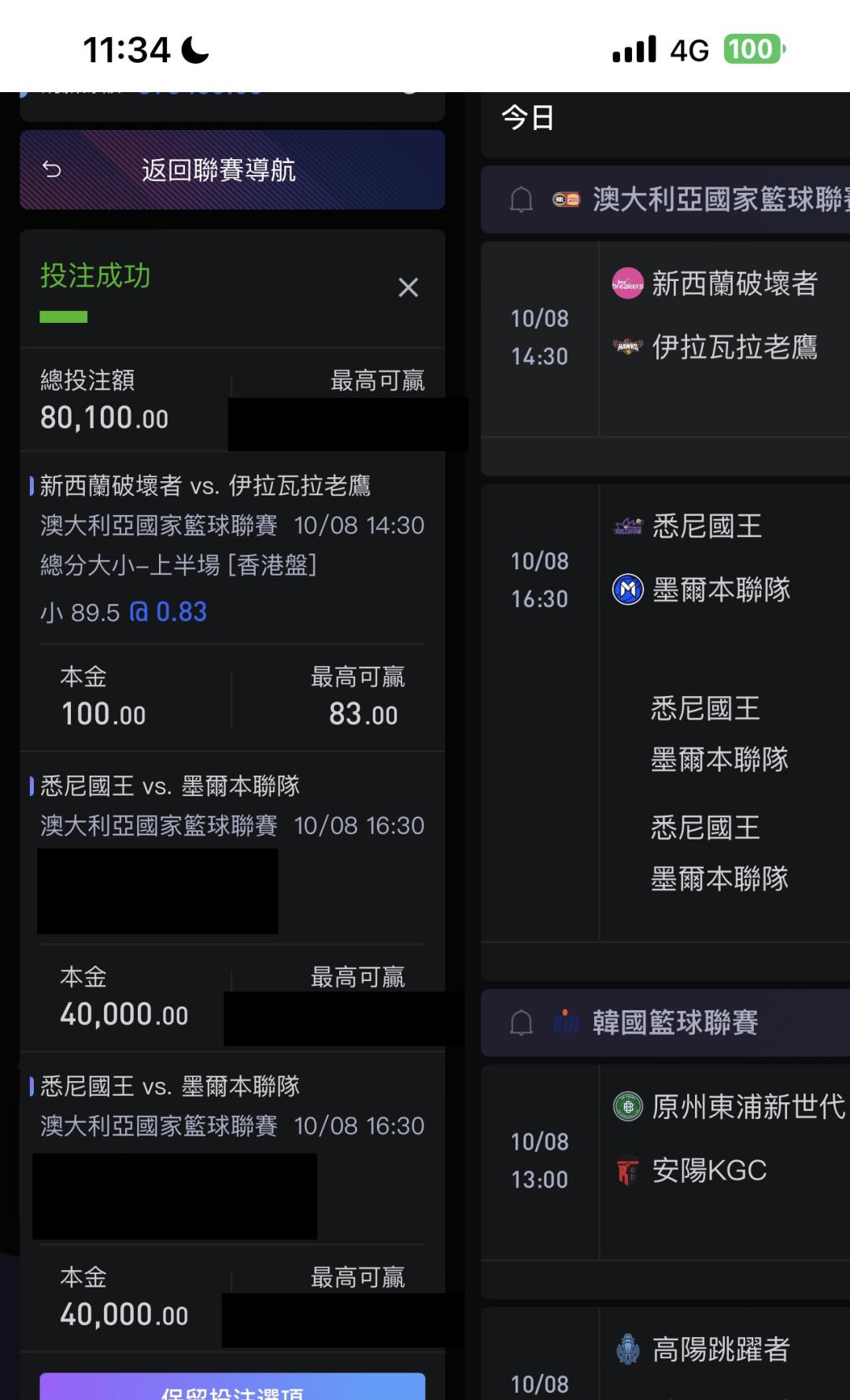The image size is (850, 1400).
Task: Collapse the 韓國籃球聯賽 league section
Action: click(675, 1023)
